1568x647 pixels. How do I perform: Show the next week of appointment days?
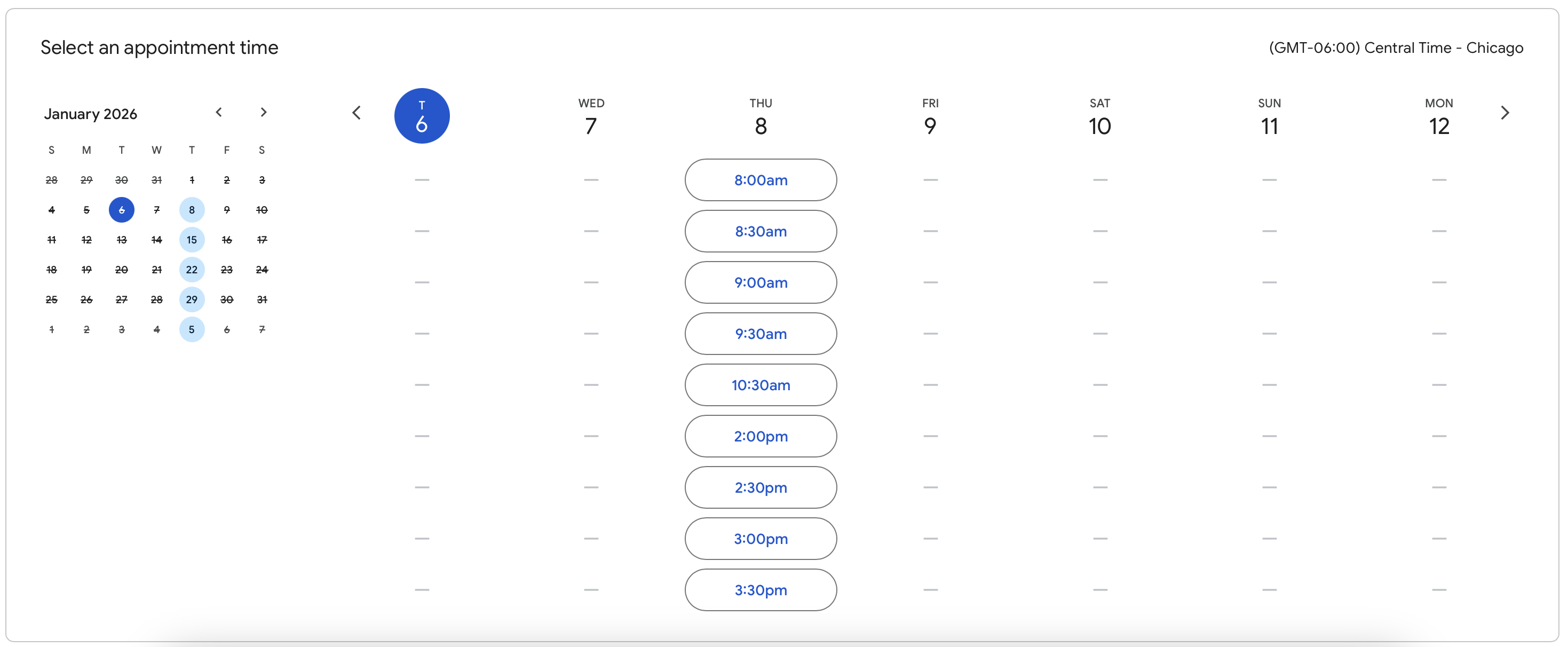[x=1506, y=112]
